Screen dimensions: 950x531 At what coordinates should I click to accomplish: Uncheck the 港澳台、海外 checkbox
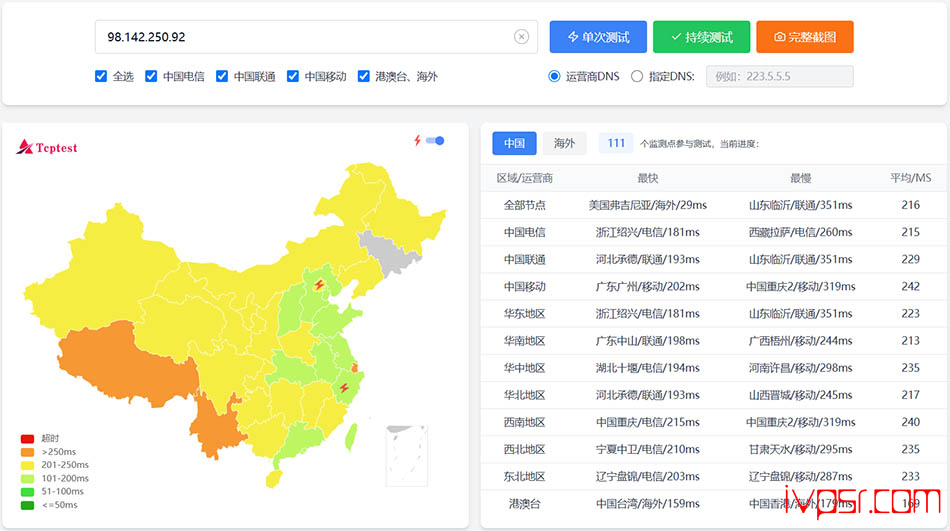pos(364,76)
